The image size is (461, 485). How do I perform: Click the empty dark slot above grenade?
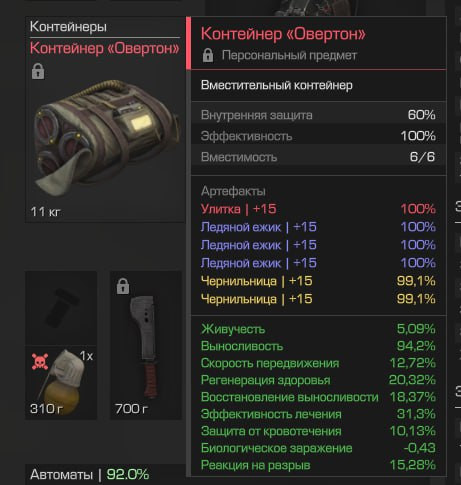(61, 308)
